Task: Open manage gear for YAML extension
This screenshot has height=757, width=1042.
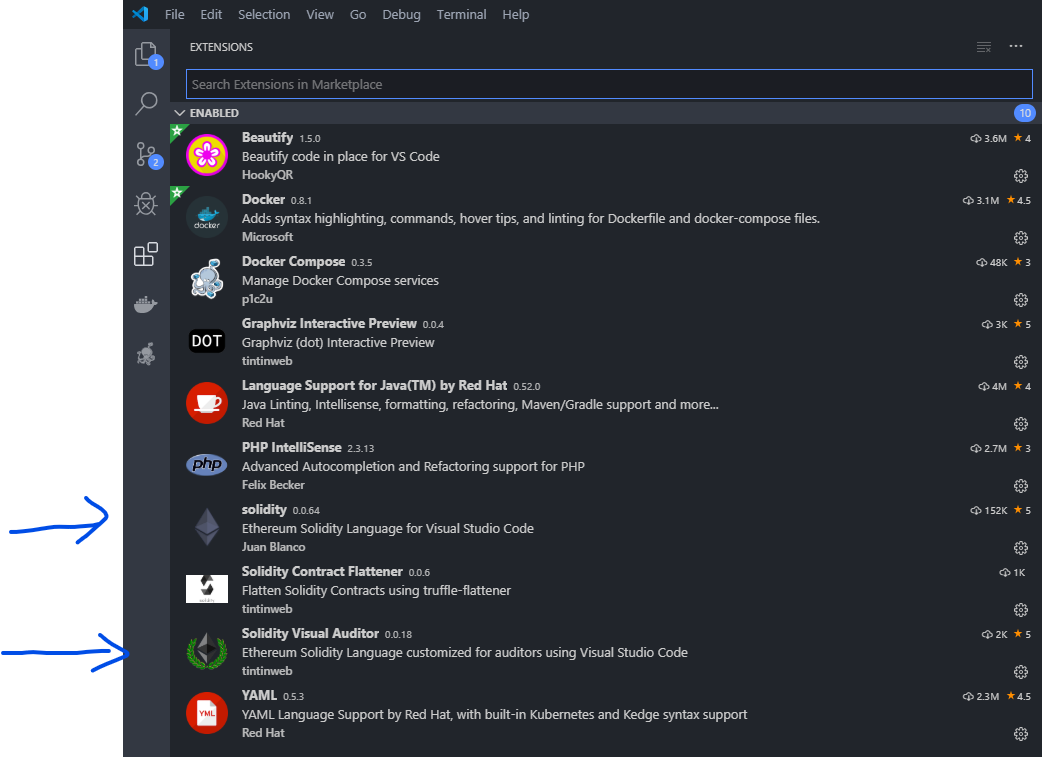Action: [1021, 734]
